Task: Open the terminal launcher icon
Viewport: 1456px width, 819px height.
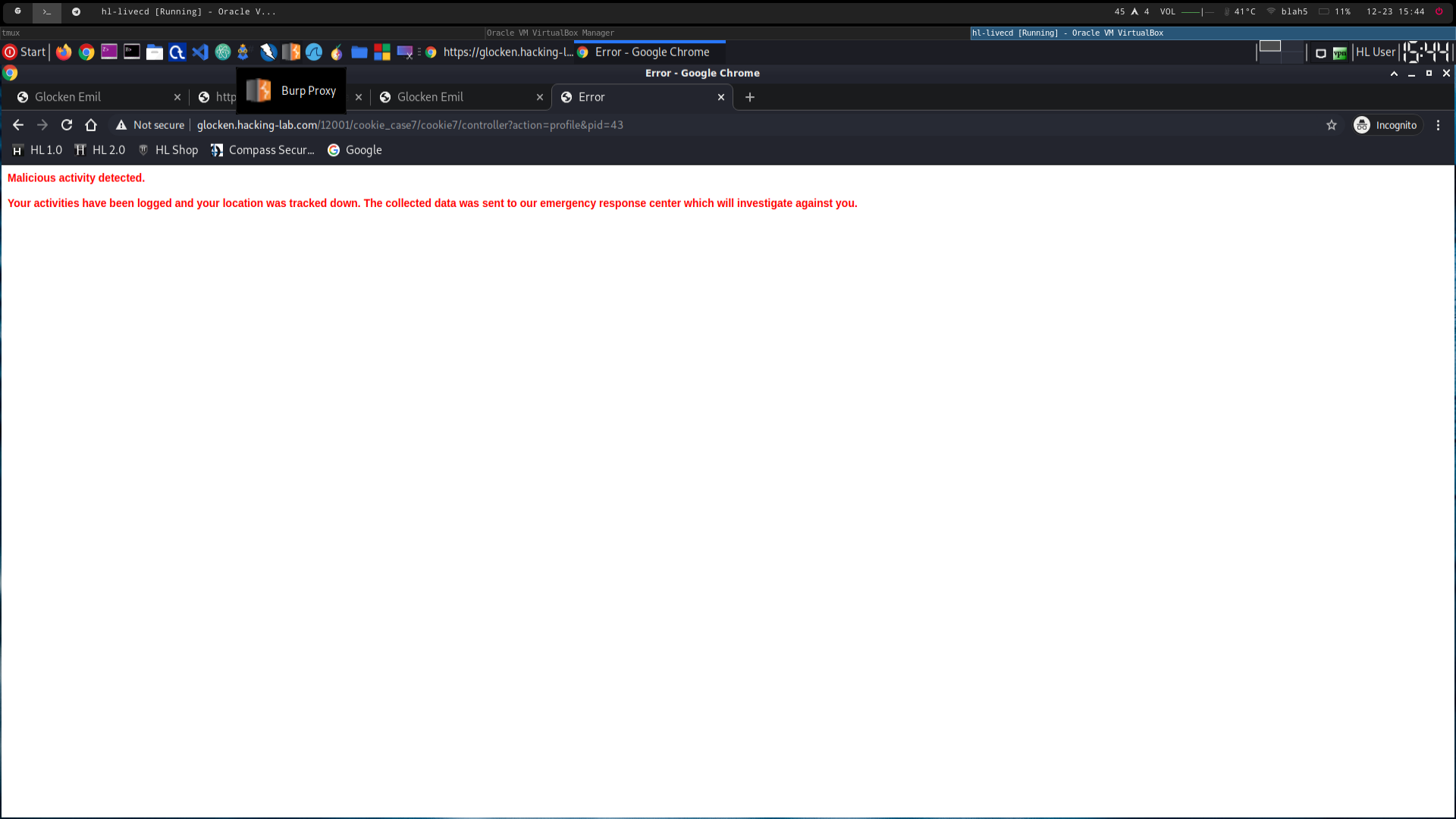Action: 131,52
